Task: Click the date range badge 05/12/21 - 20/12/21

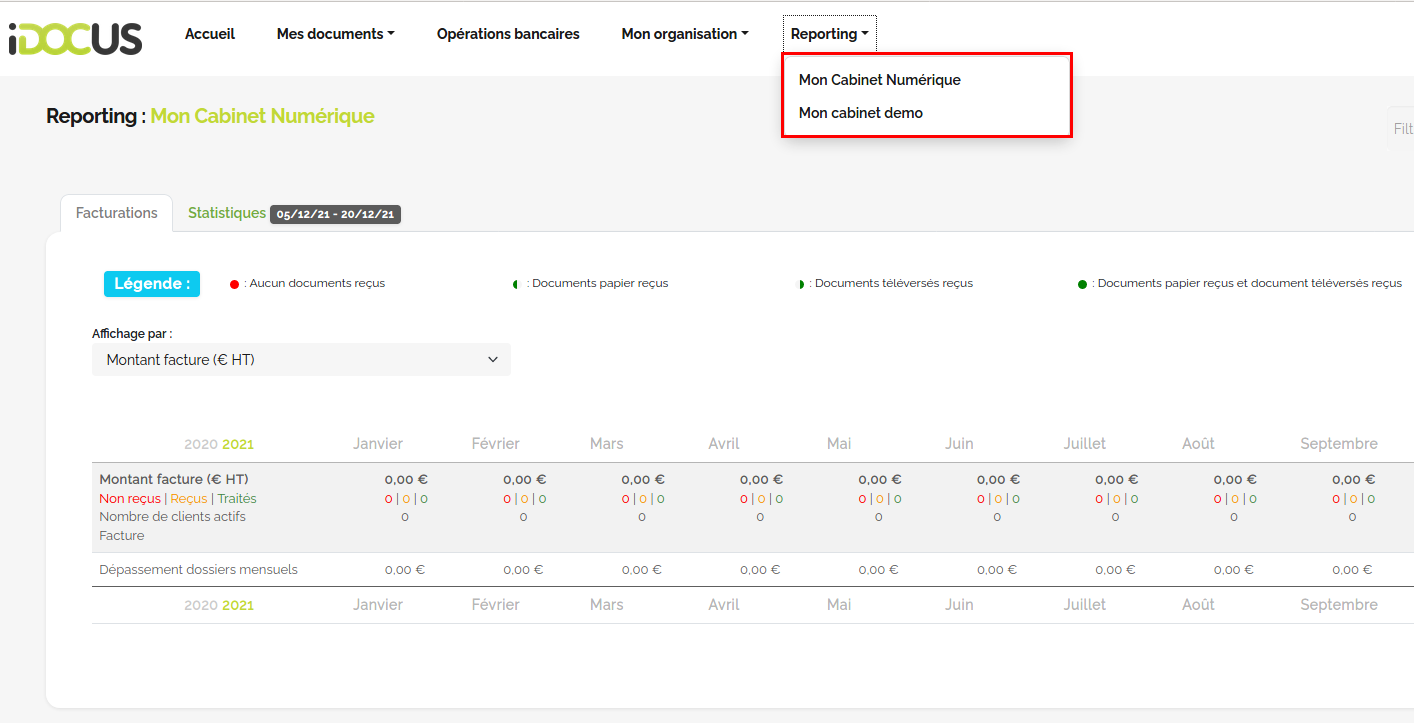Action: (335, 214)
